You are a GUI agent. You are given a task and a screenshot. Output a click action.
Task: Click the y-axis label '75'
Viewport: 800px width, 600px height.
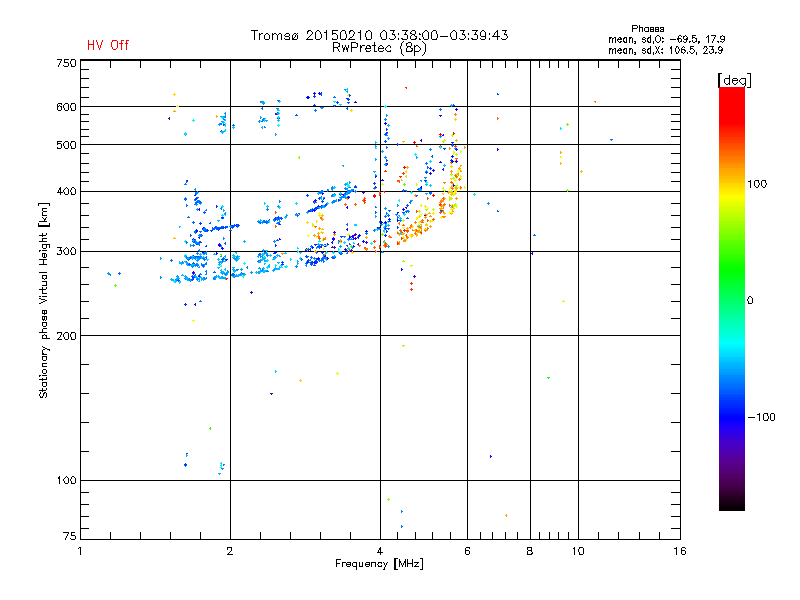[x=70, y=536]
